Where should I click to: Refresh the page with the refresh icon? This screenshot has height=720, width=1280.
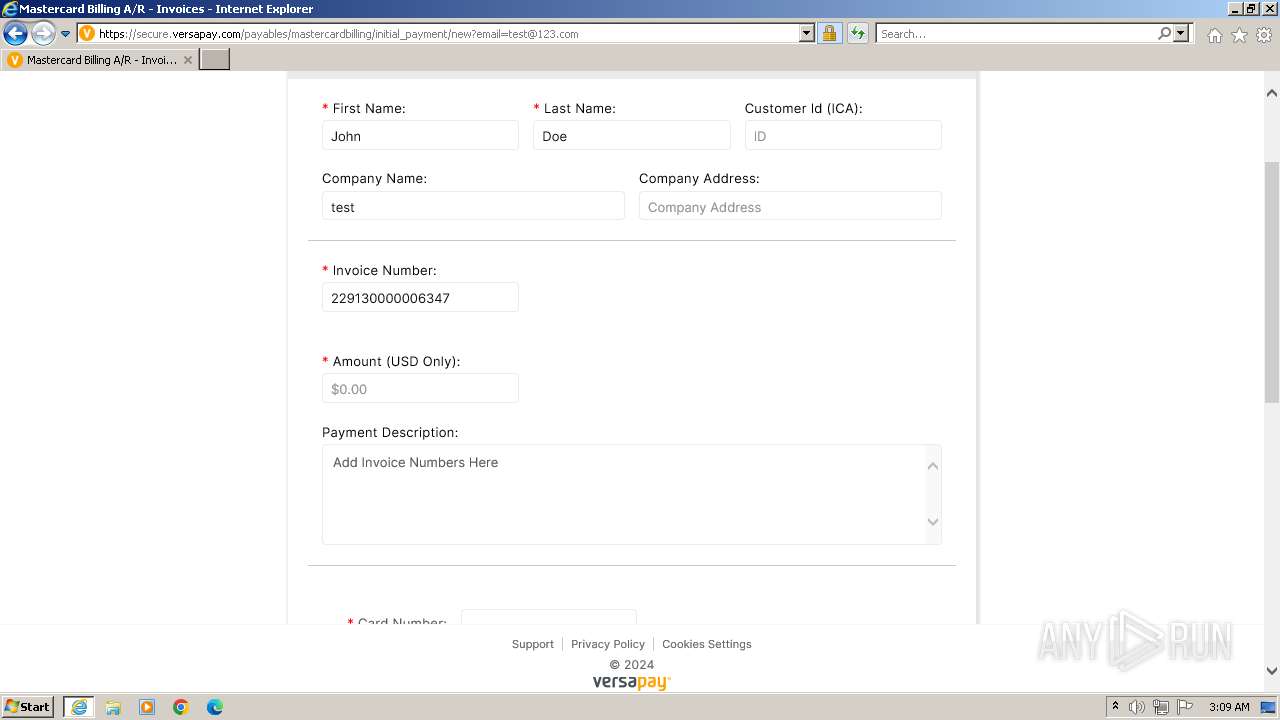point(858,34)
